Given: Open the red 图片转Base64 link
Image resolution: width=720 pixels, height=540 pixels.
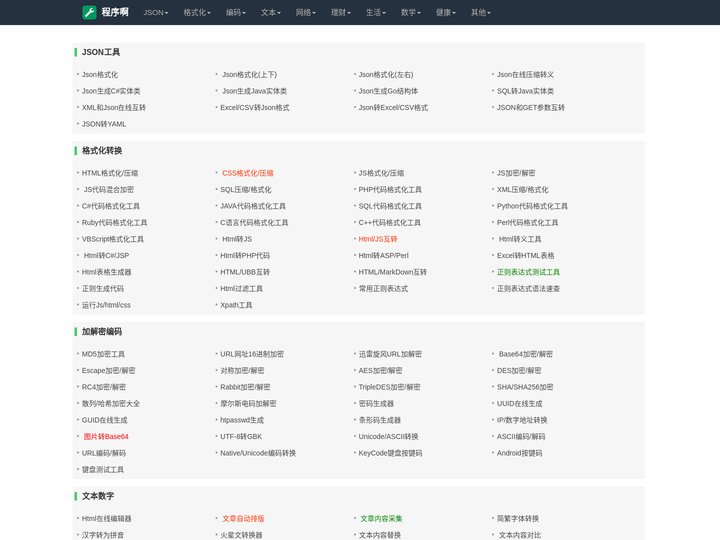Looking at the screenshot, I should click(x=106, y=437).
